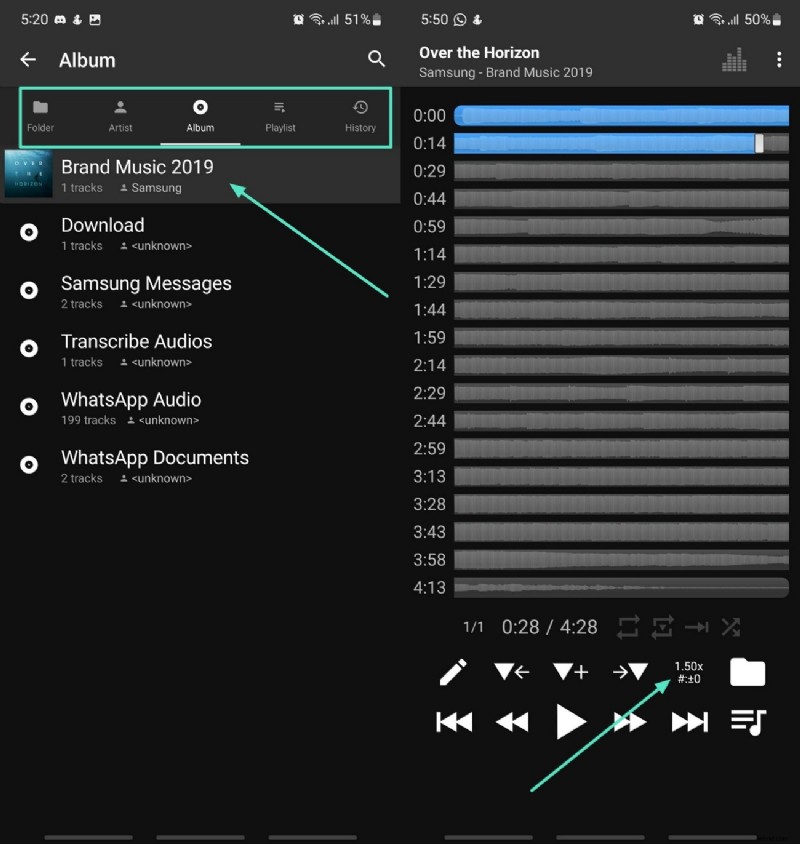This screenshot has width=800, height=844.
Task: Toggle the decrease pitch control
Action: point(512,672)
